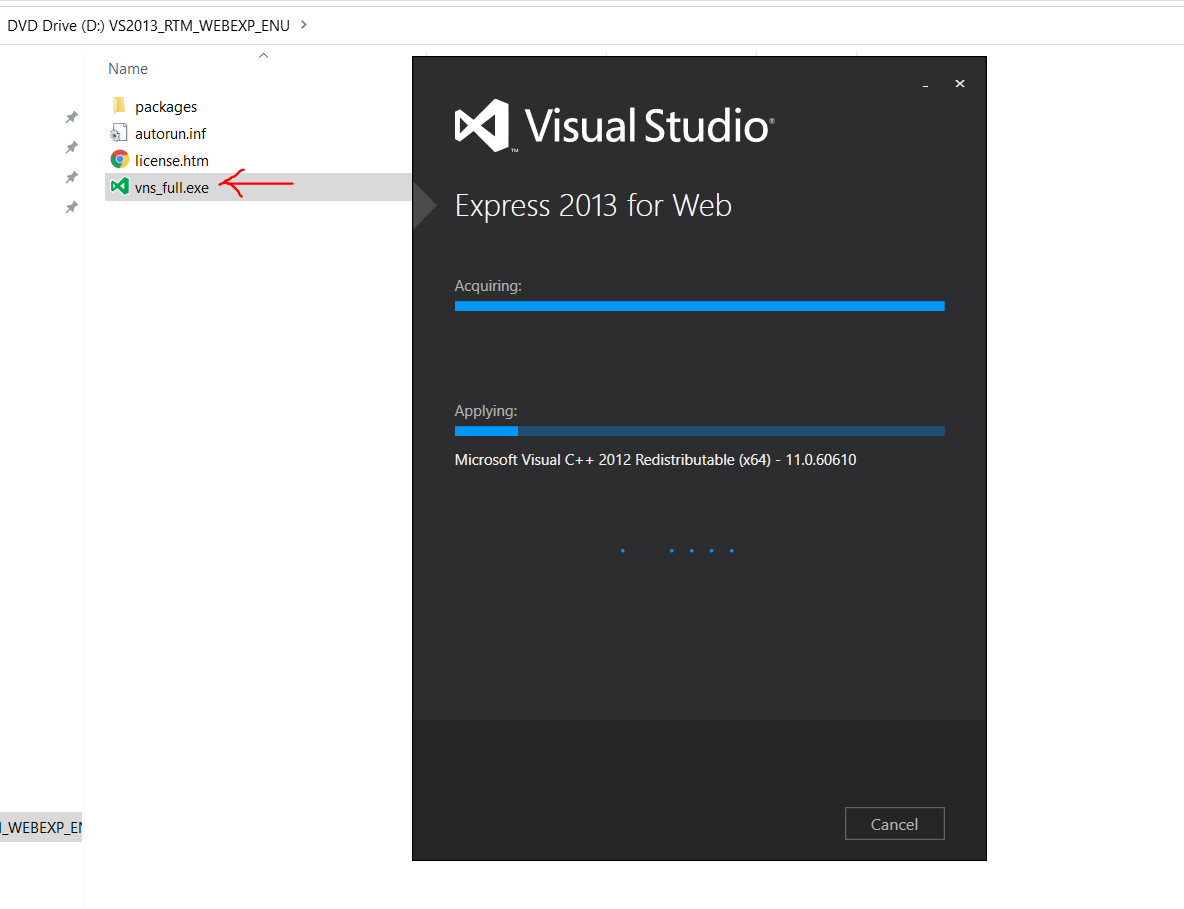Click the autorun.inf file icon
1184x909 pixels.
point(119,133)
